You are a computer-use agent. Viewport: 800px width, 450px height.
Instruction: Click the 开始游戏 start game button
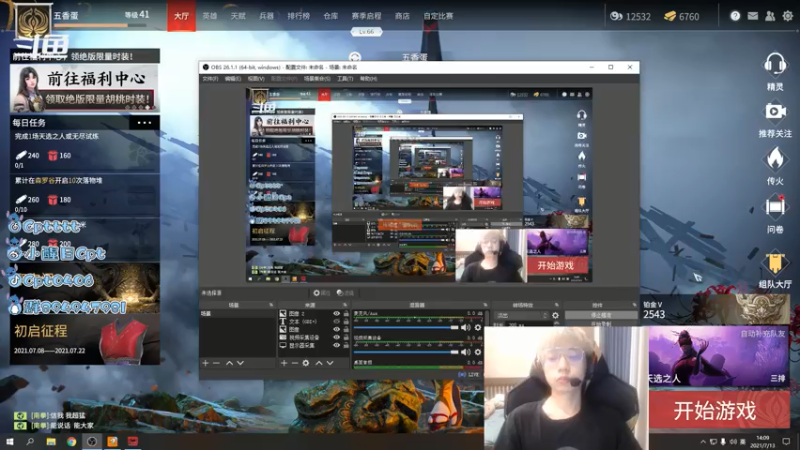(x=719, y=411)
